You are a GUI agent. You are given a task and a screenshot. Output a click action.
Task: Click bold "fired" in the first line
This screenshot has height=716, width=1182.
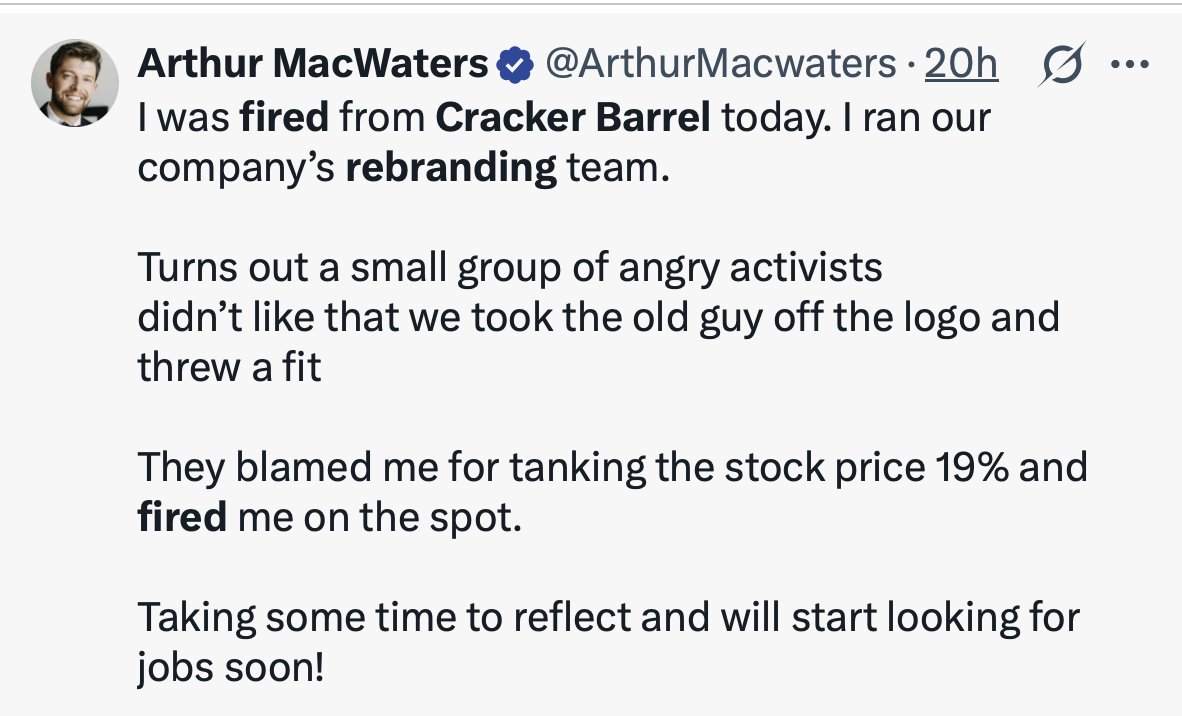(x=284, y=117)
